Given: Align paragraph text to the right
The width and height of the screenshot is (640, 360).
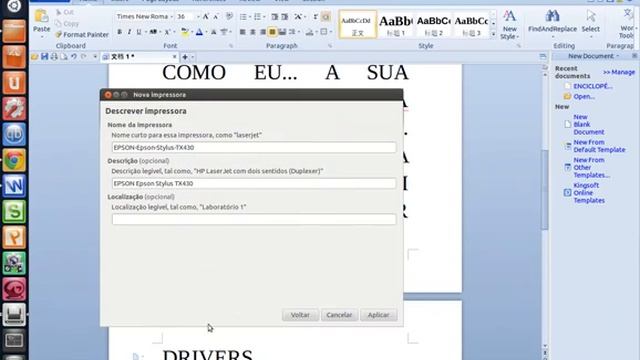Looking at the screenshot, I should tap(262, 32).
